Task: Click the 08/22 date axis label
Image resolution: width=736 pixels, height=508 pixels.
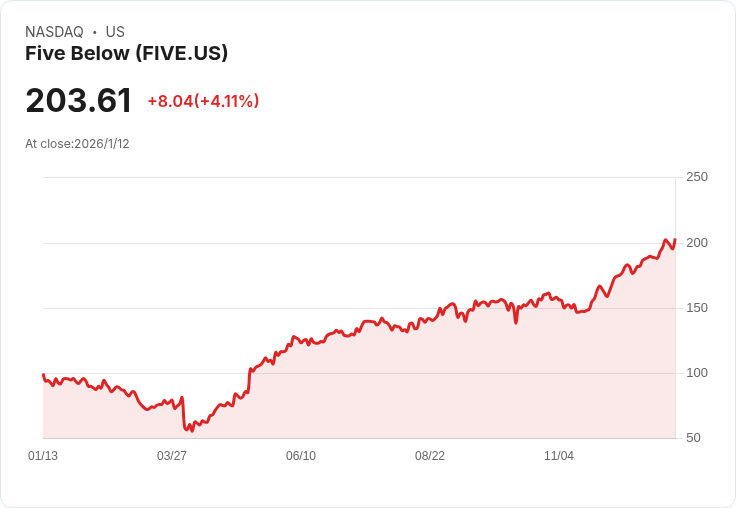Action: pos(429,456)
